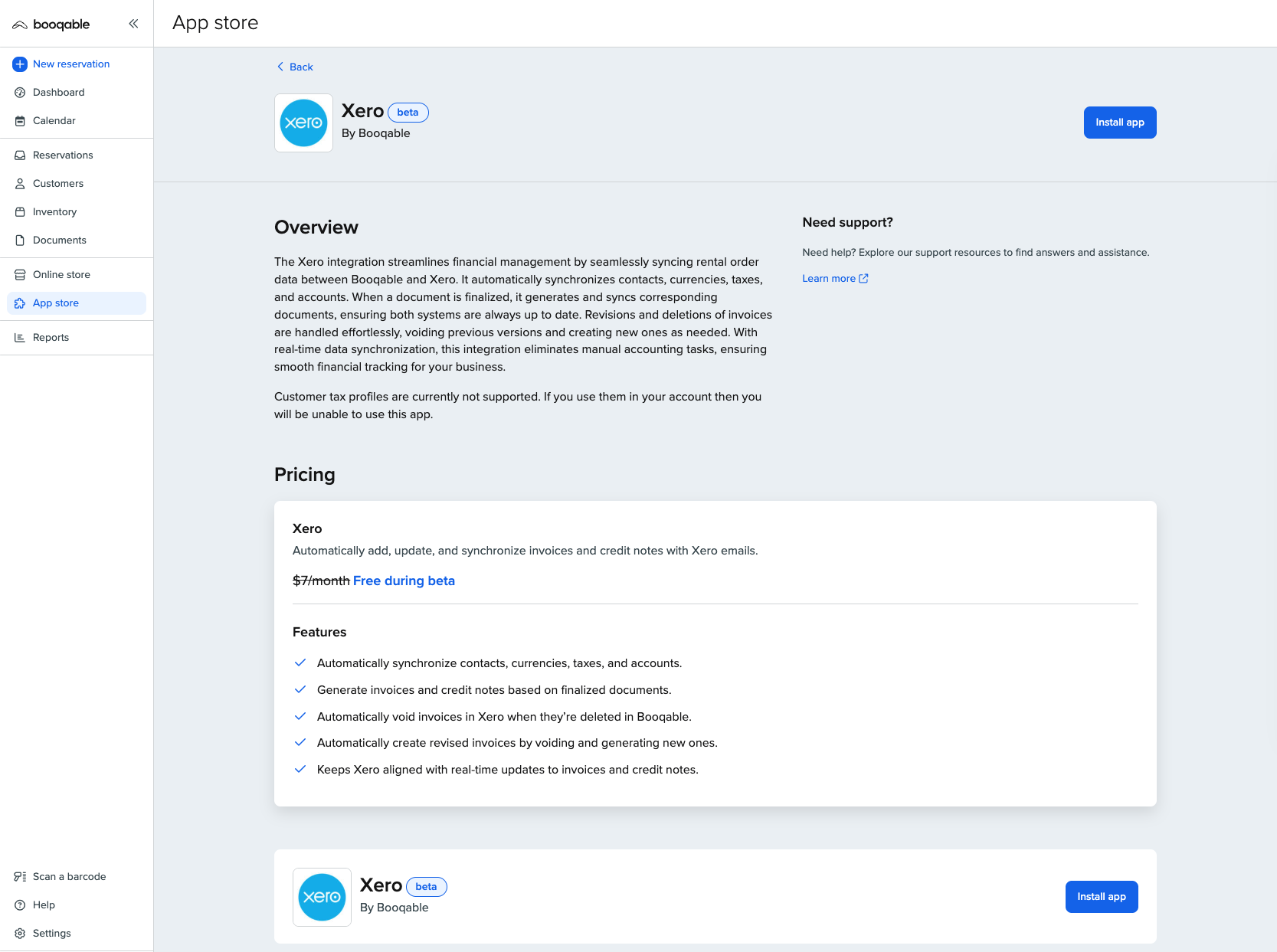Click the Settings gear icon
Viewport: 1277px width, 952px height.
[20, 934]
